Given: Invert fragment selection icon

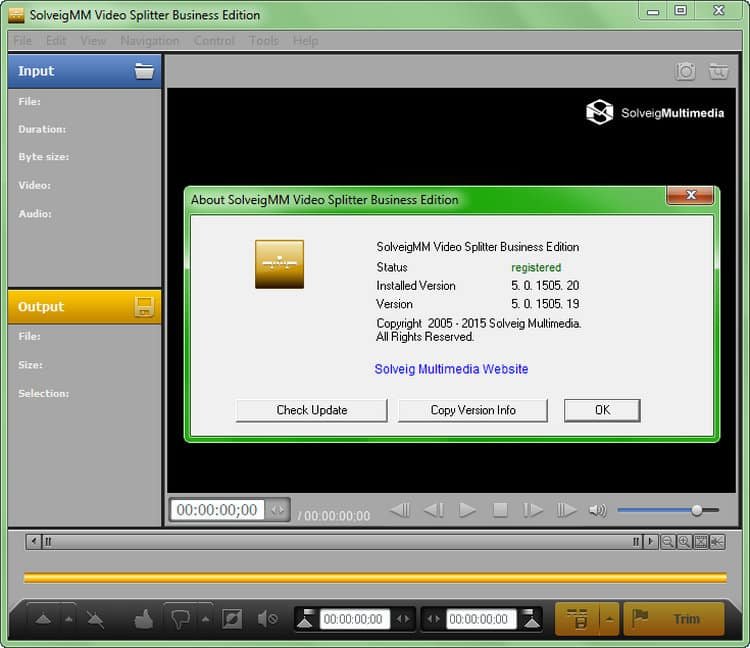Looking at the screenshot, I should pyautogui.click(x=232, y=619).
